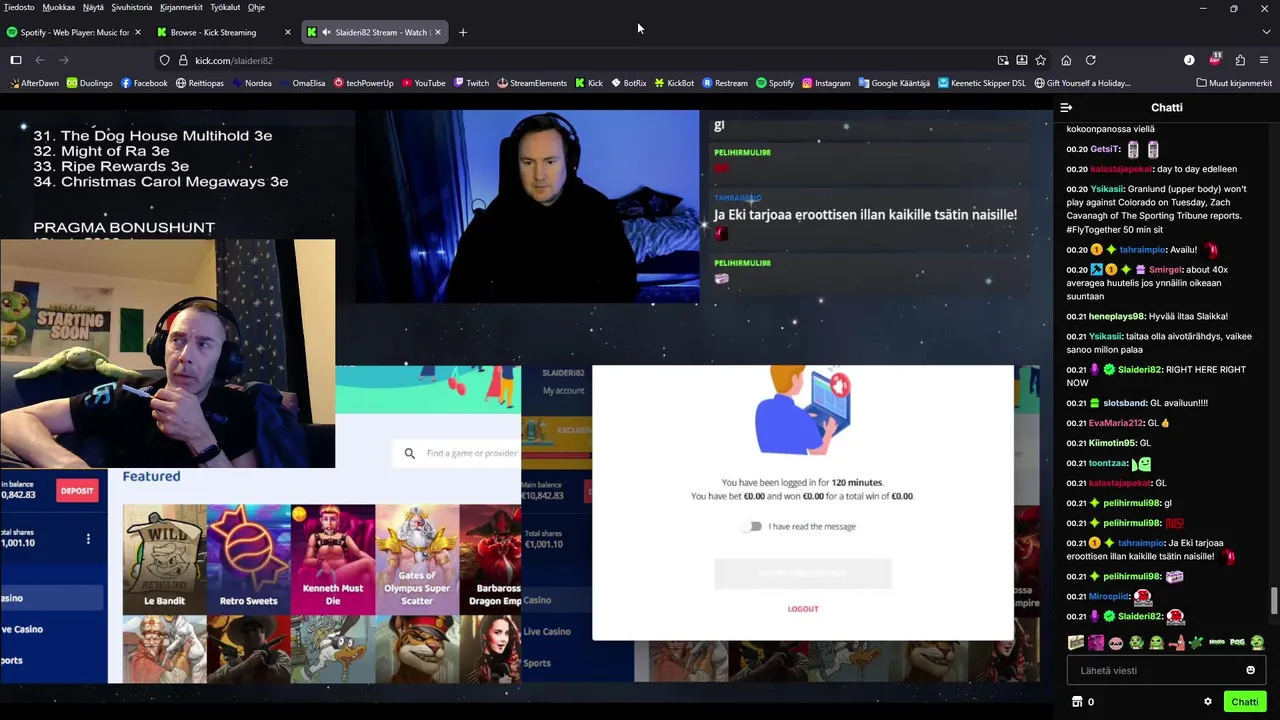Collapse the chat panel with arrow icon
Screen dimensions: 1280x720
pyautogui.click(x=1066, y=107)
